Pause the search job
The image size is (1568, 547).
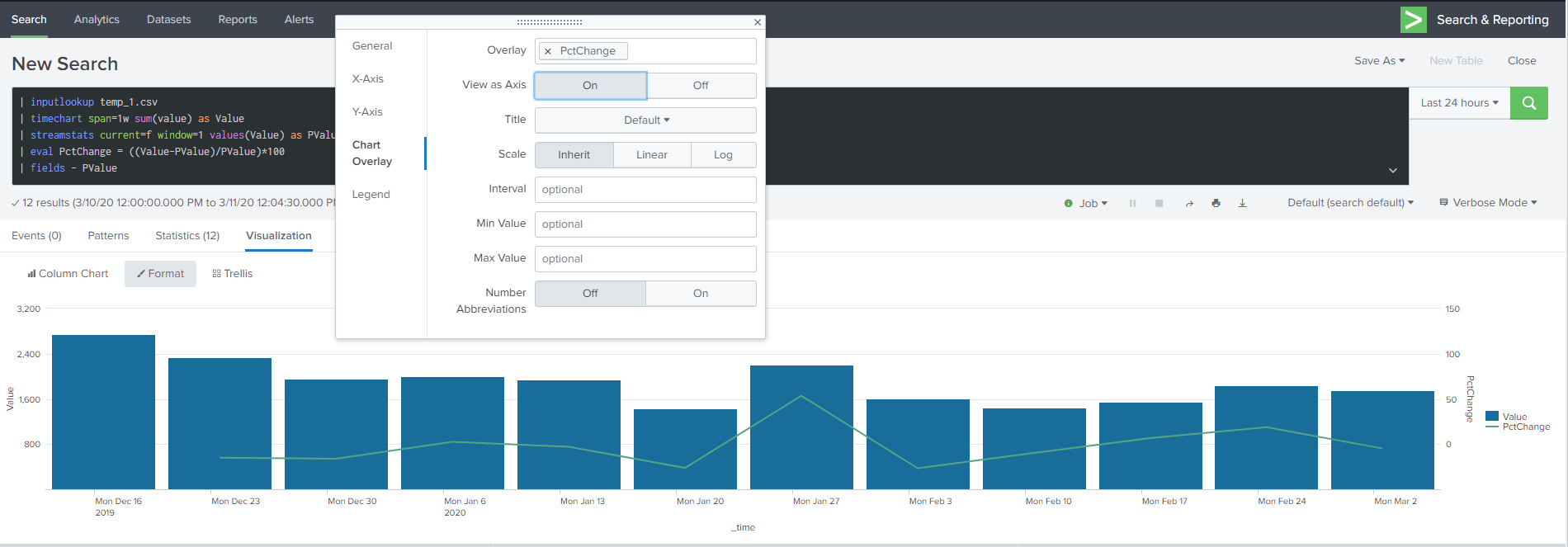pos(1132,203)
